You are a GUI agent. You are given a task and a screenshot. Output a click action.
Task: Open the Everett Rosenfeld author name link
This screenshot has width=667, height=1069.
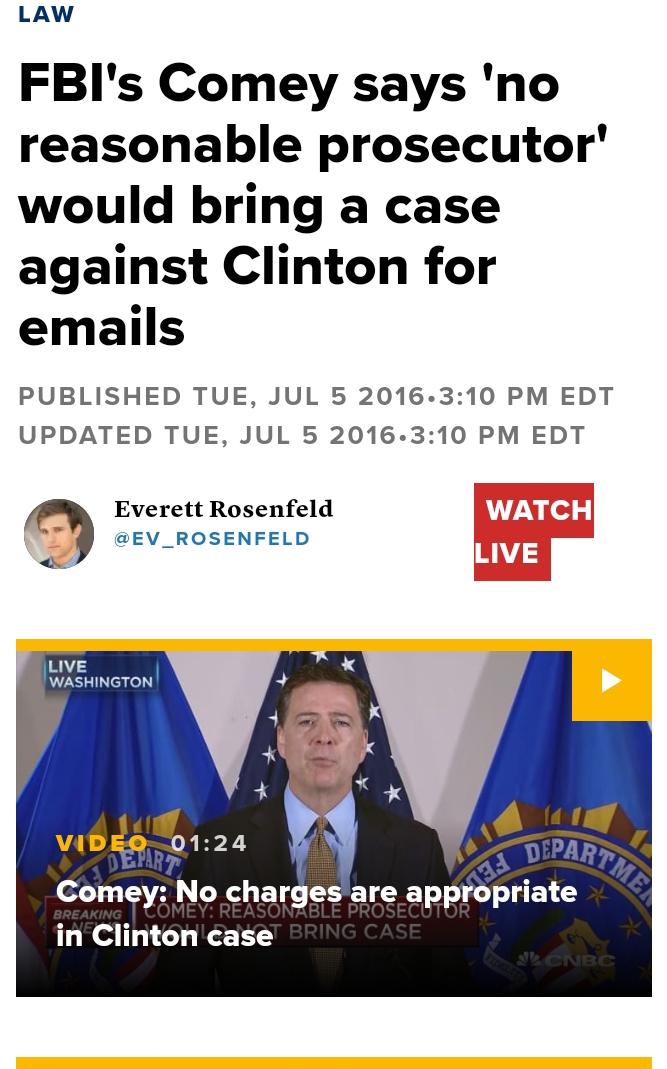223,509
